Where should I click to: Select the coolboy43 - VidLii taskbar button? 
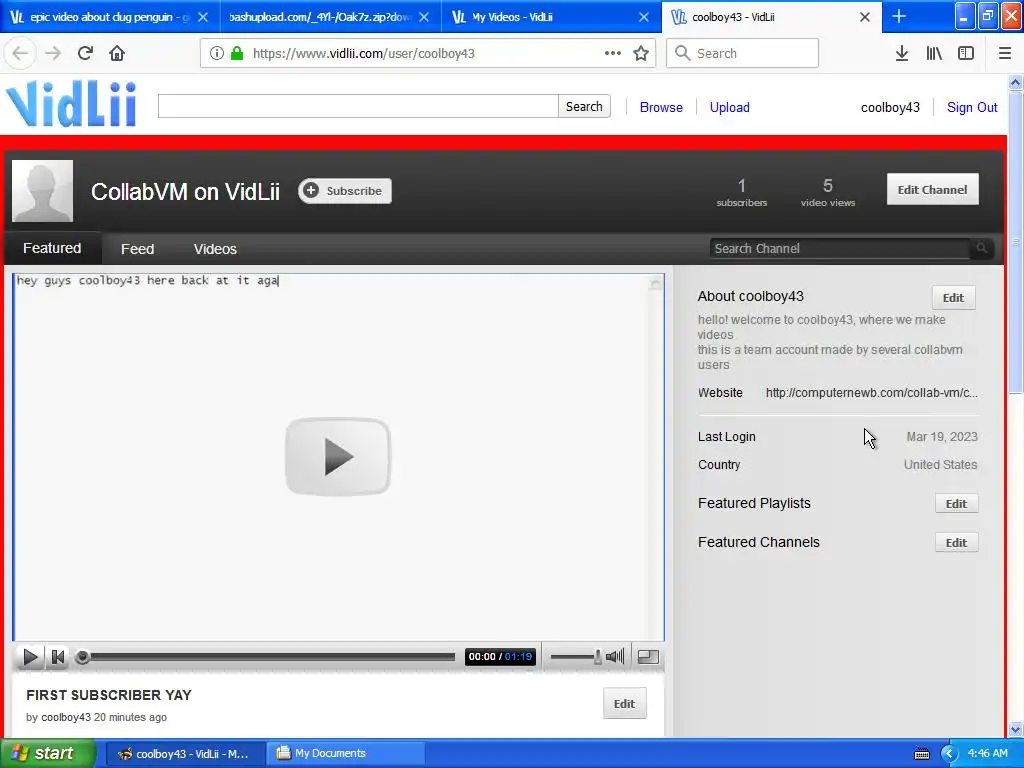point(184,753)
